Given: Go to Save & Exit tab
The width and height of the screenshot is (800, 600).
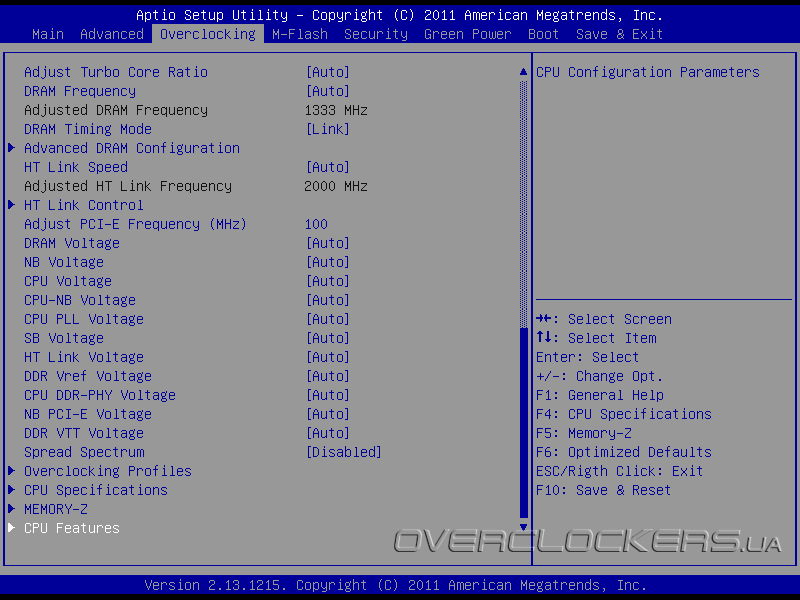Looking at the screenshot, I should click(x=619, y=34).
